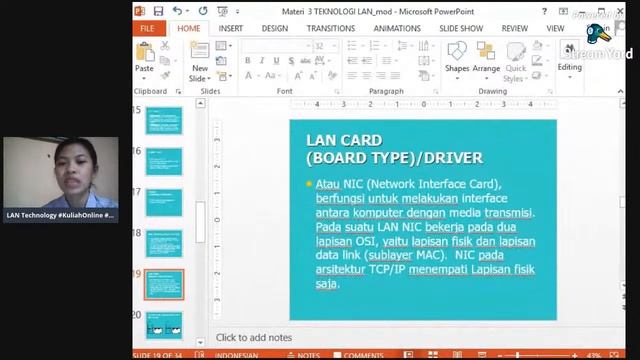The height and width of the screenshot is (360, 640).
Task: Open the SLIDE SHOW ribbon tab
Action: [x=461, y=29]
